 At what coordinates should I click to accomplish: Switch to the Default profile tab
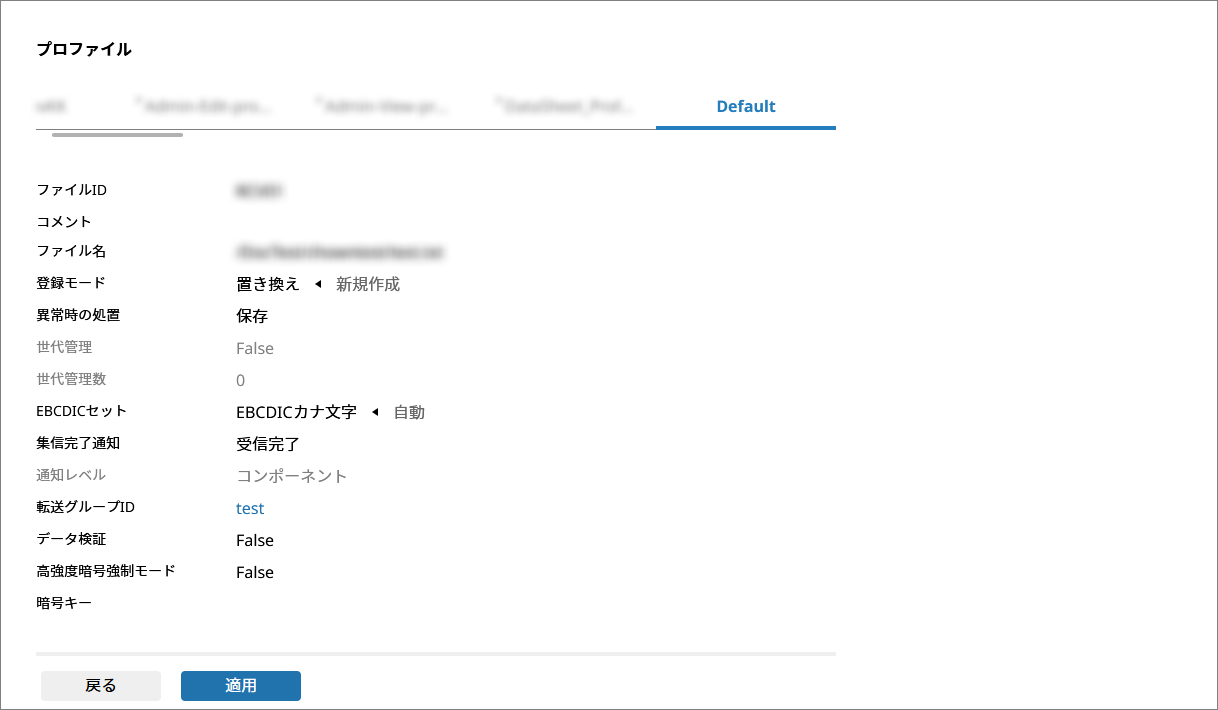pos(745,106)
